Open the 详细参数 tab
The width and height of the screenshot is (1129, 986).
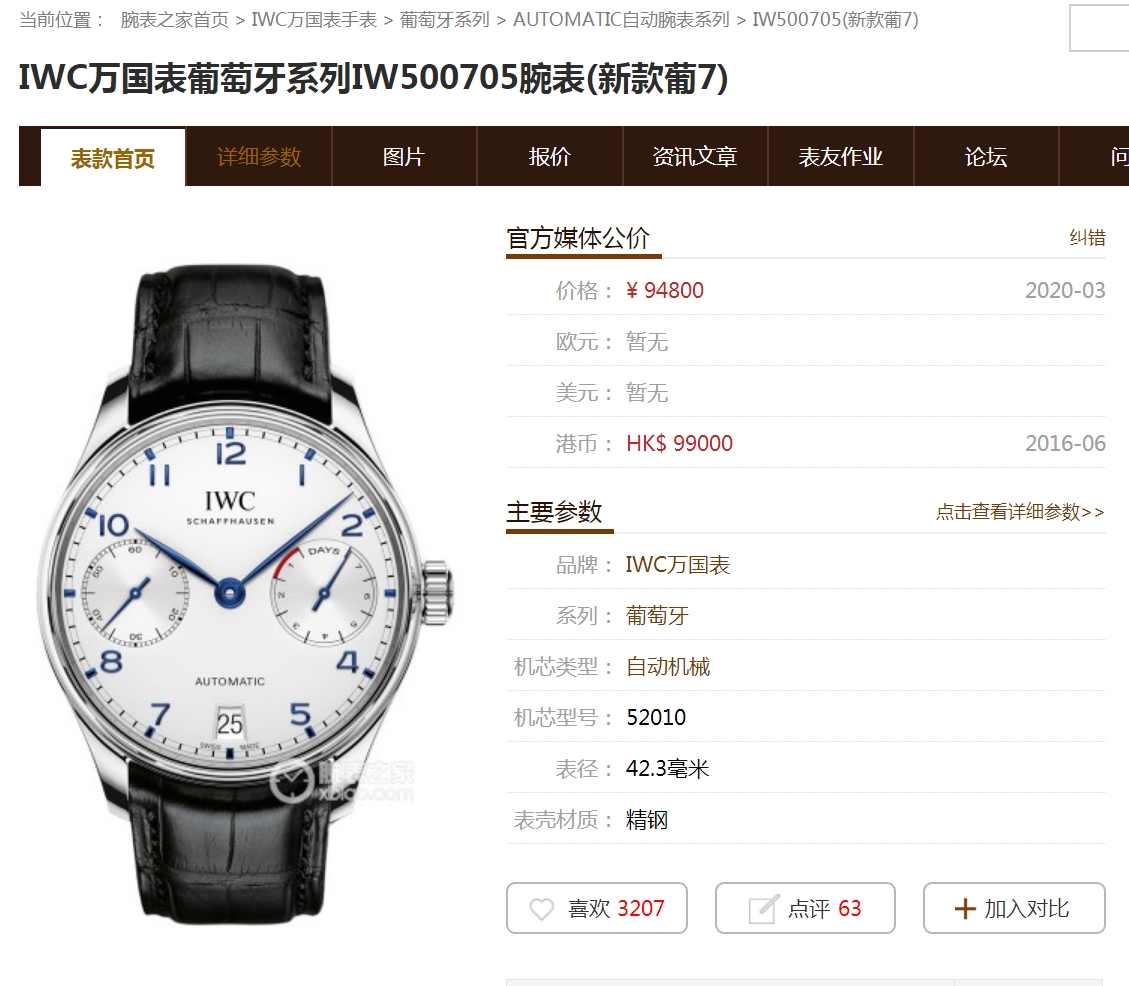pos(259,156)
